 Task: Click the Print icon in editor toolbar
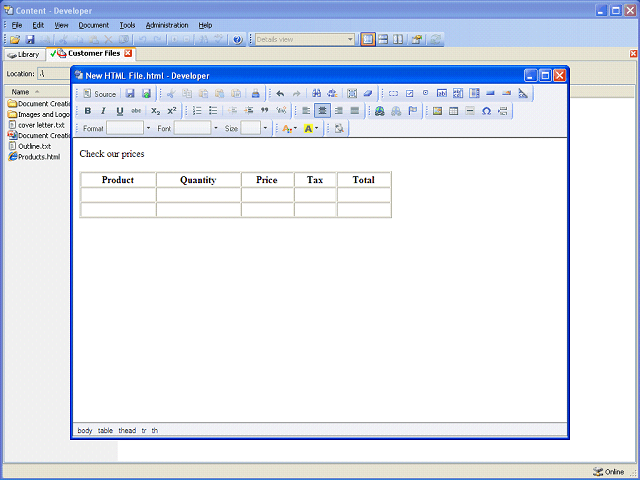point(256,93)
